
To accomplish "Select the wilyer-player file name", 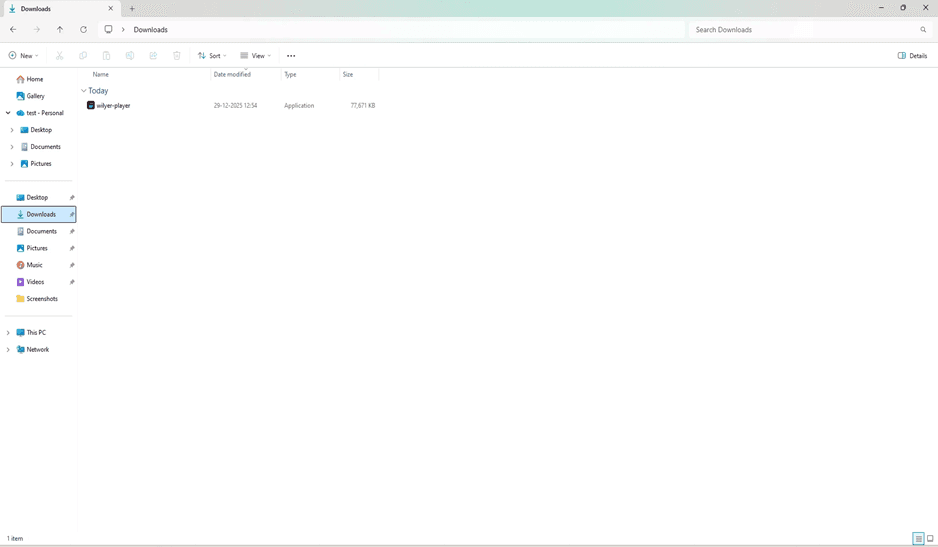I will tap(113, 105).
